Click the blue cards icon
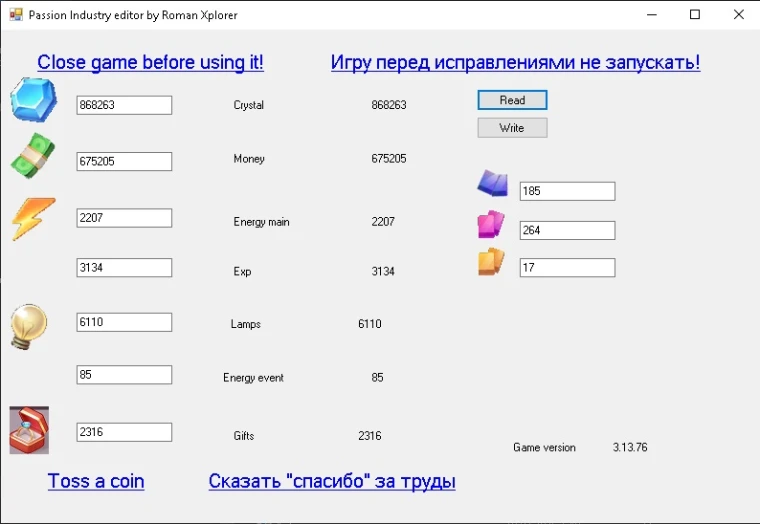 point(492,184)
